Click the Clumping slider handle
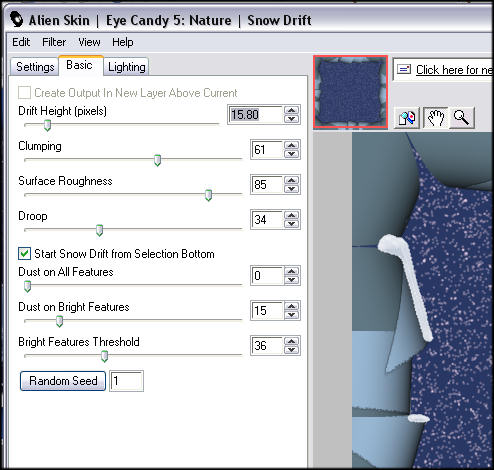 click(157, 160)
